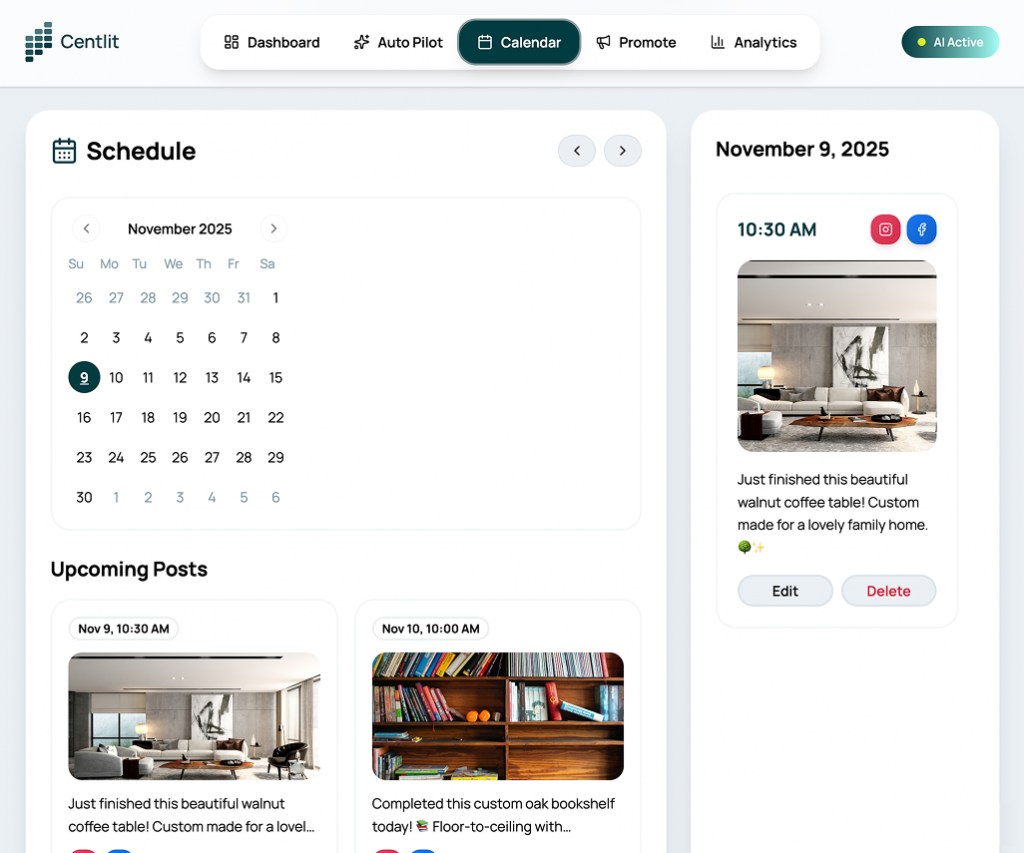
Task: Edit the 10:30 AM scheduled post
Action: click(x=785, y=591)
